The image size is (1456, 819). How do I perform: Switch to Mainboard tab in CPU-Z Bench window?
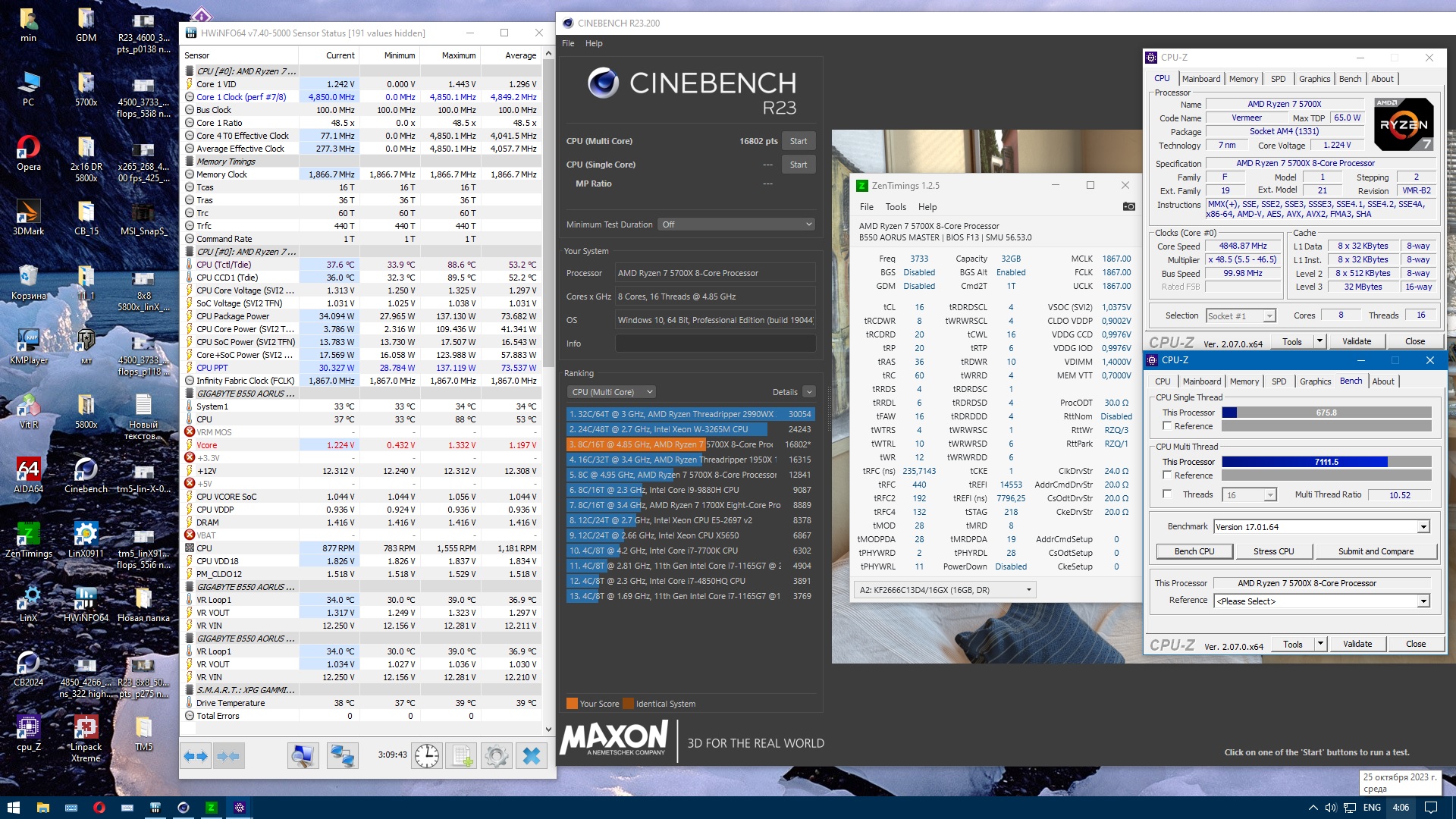tap(1202, 381)
